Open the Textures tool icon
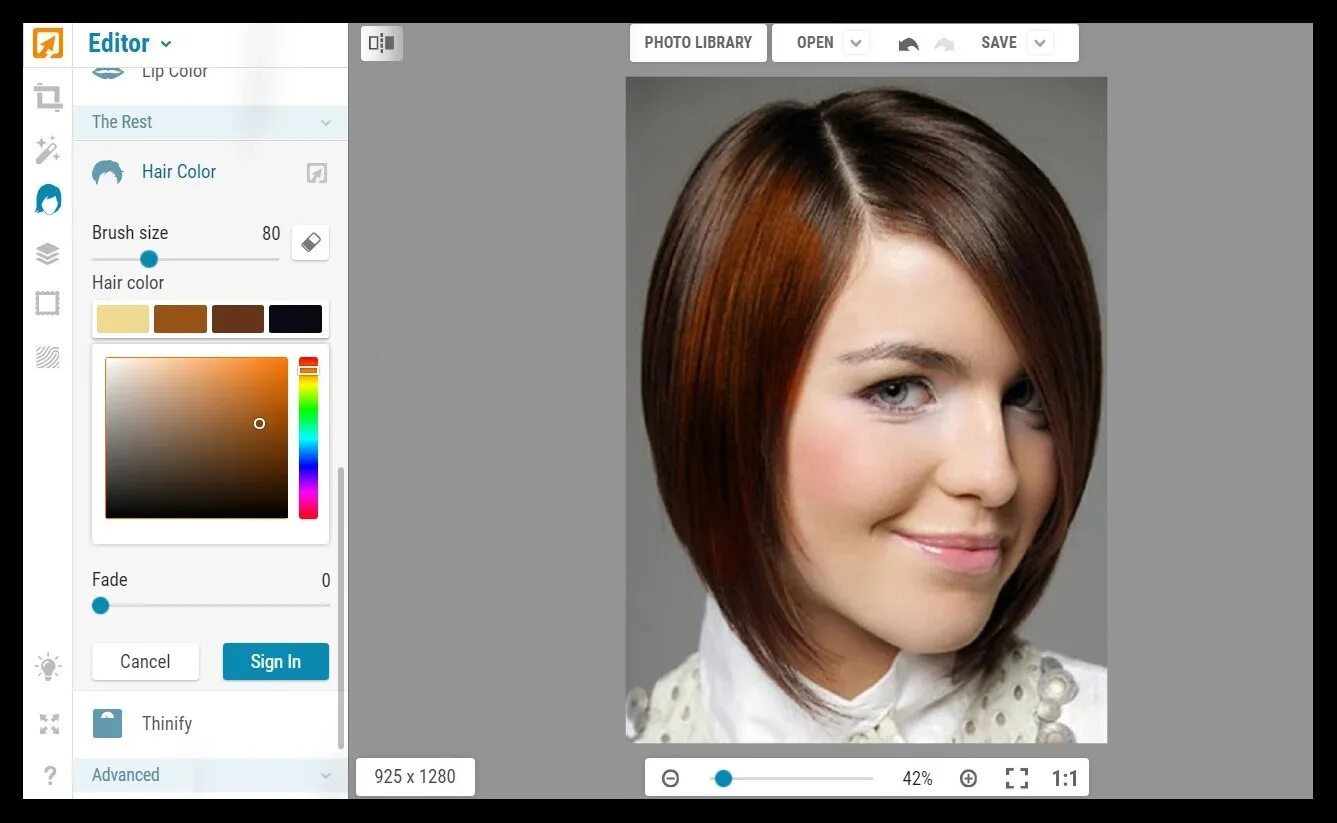 click(x=47, y=357)
